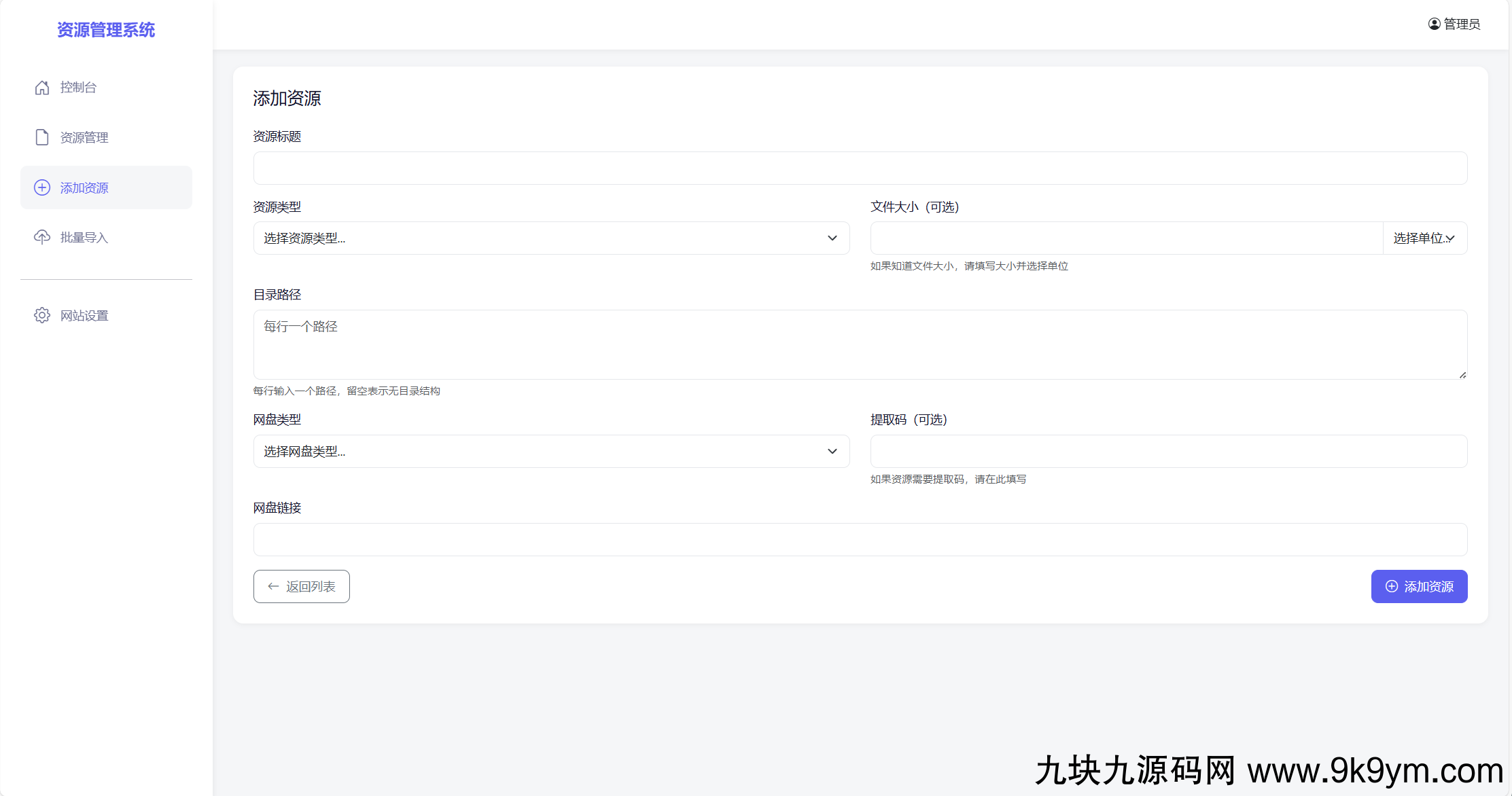Click the left arrow icon in 返回列表
Image resolution: width=1512 pixels, height=796 pixels.
[273, 586]
